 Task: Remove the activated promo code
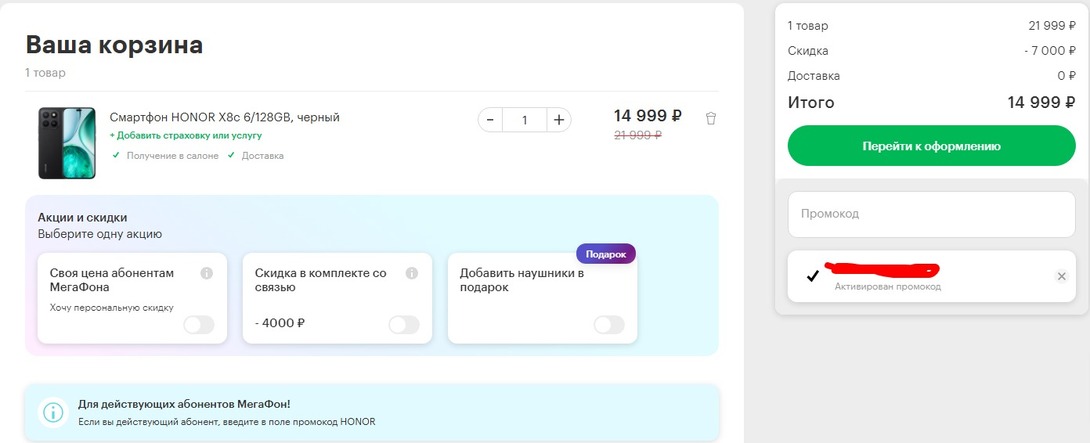point(1061,276)
